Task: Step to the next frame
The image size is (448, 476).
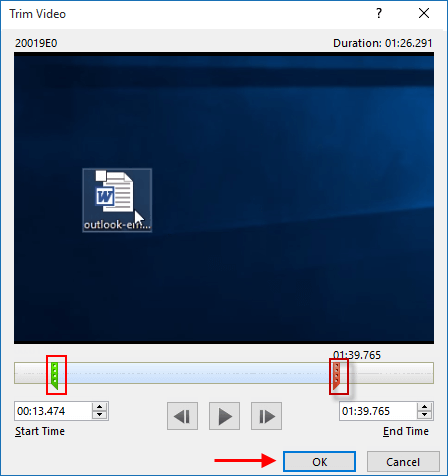Action: (266, 416)
